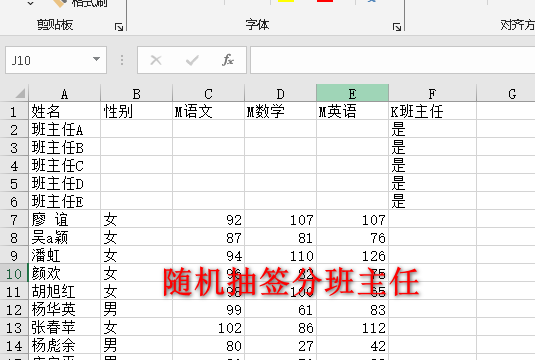This screenshot has height=360, width=535.
Task: Select row 4 header
Action: (14, 165)
